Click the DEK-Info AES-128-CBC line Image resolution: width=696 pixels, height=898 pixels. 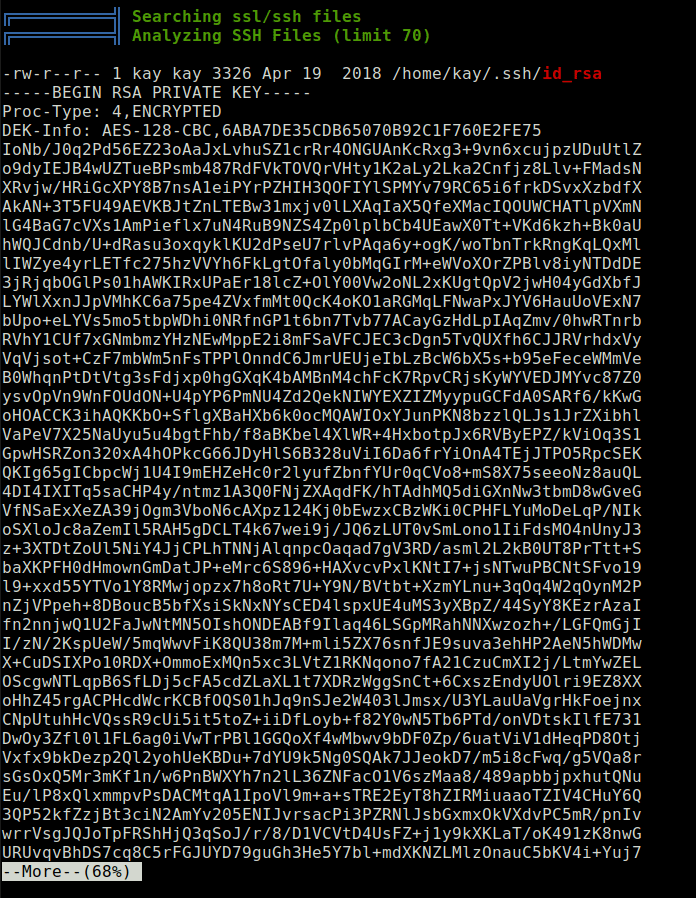point(272,131)
